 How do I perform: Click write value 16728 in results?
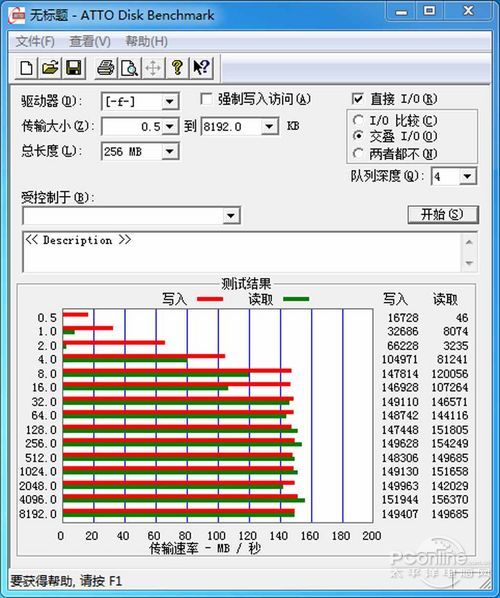403,318
